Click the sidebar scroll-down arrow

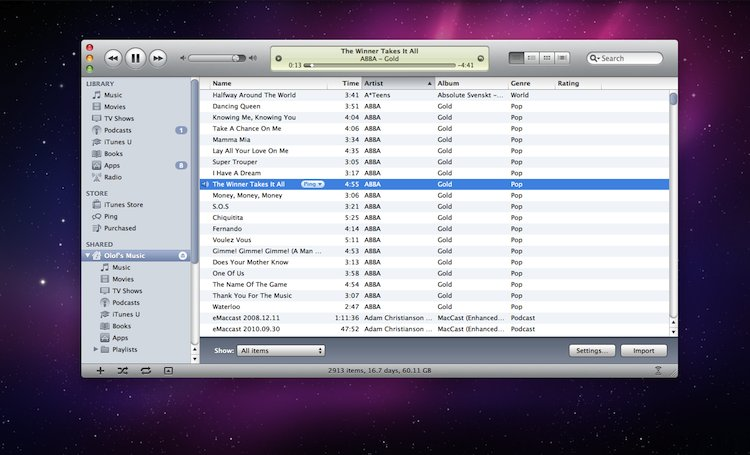[x=195, y=359]
